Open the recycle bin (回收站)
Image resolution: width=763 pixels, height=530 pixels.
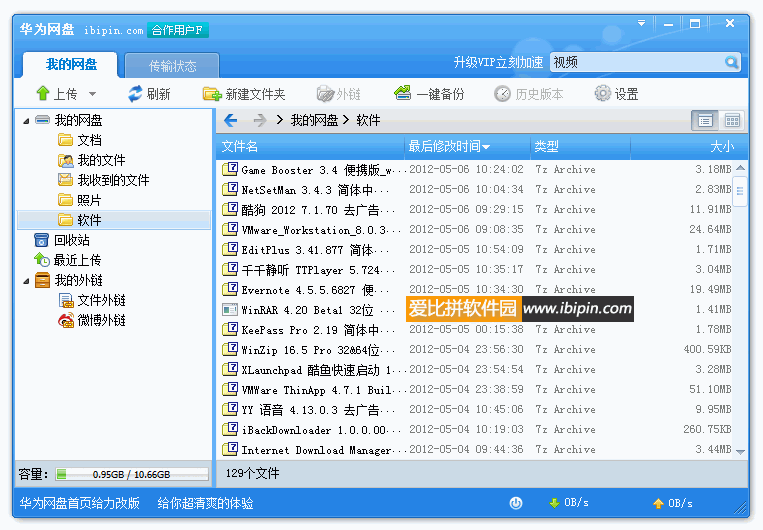click(62, 240)
